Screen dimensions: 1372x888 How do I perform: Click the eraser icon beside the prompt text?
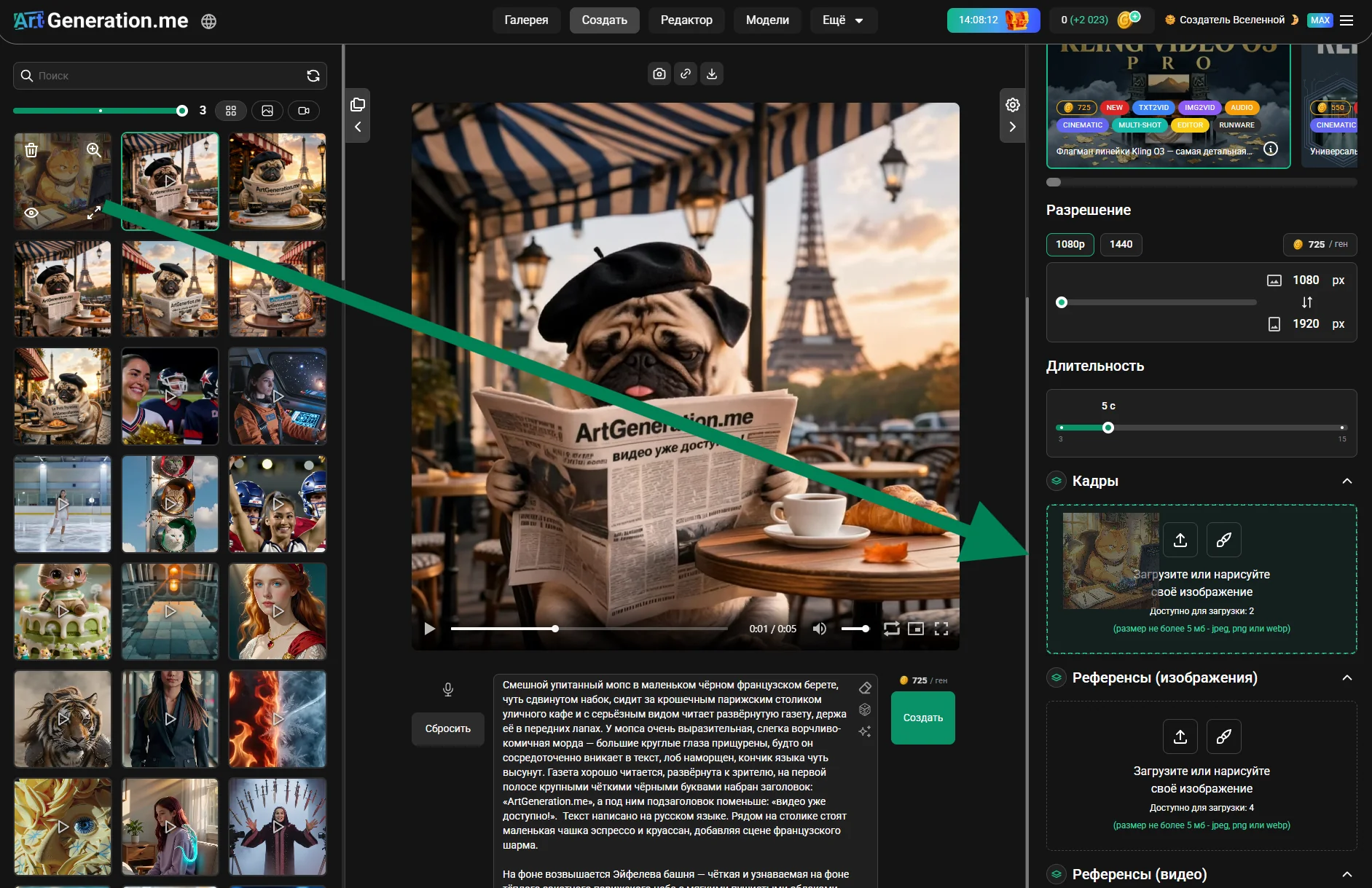pyautogui.click(x=865, y=688)
